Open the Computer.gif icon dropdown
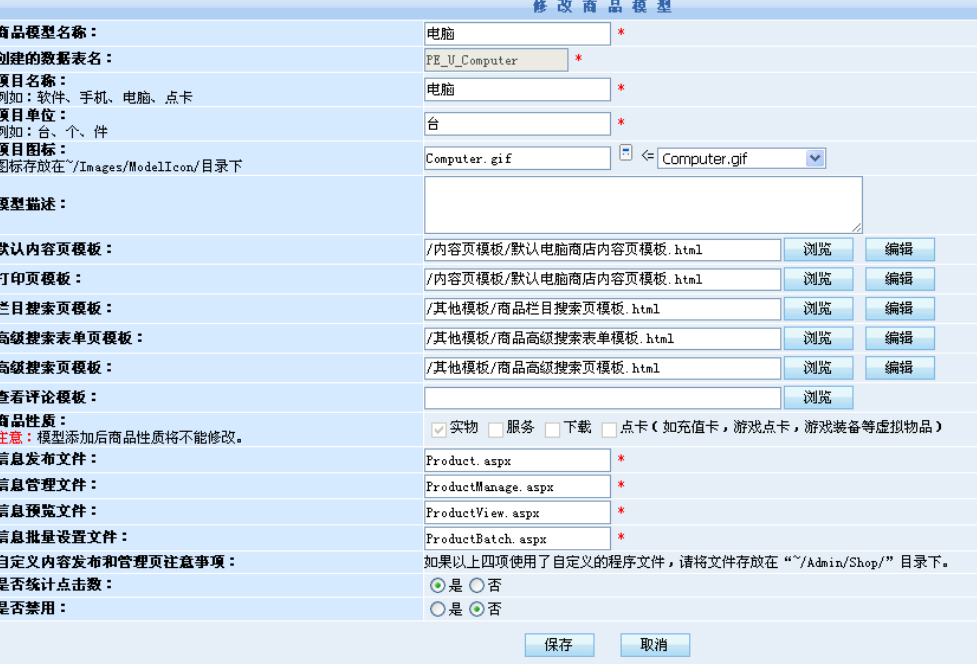 [x=814, y=159]
